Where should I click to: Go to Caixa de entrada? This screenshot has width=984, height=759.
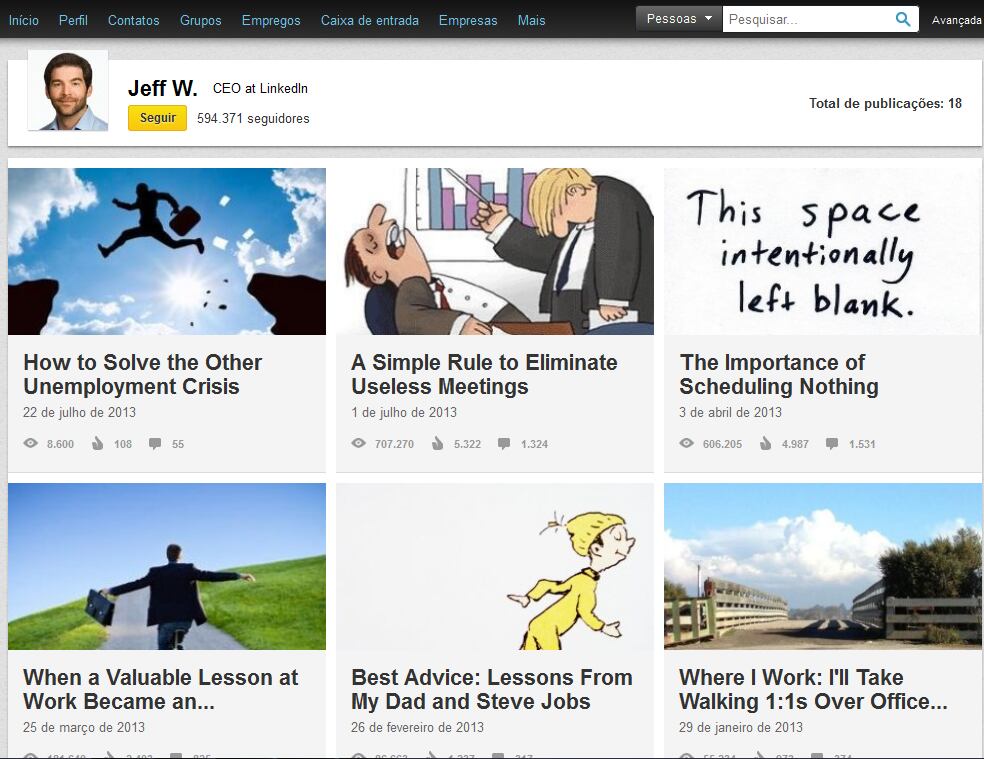369,20
